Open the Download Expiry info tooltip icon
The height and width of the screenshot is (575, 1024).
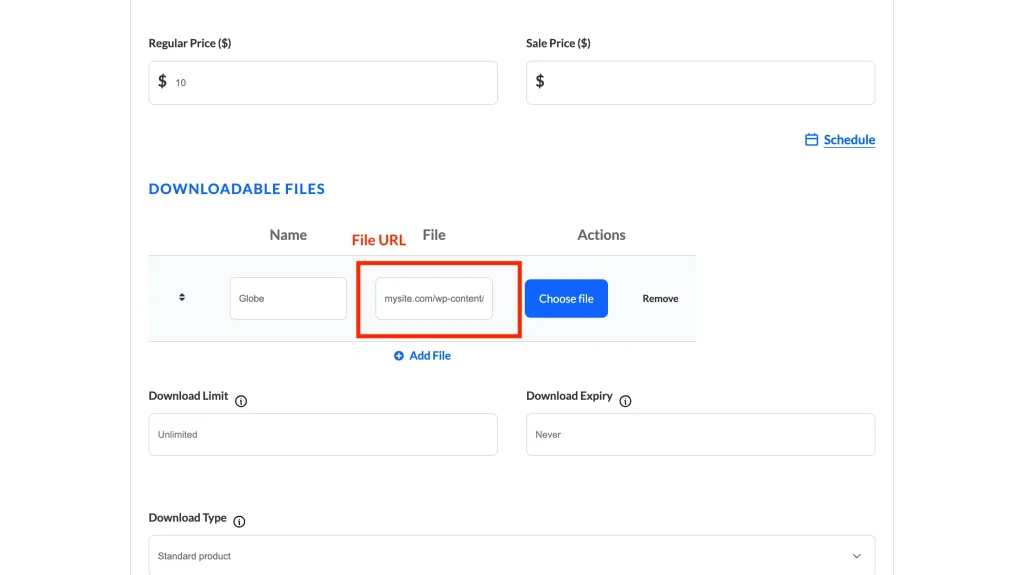click(x=625, y=401)
